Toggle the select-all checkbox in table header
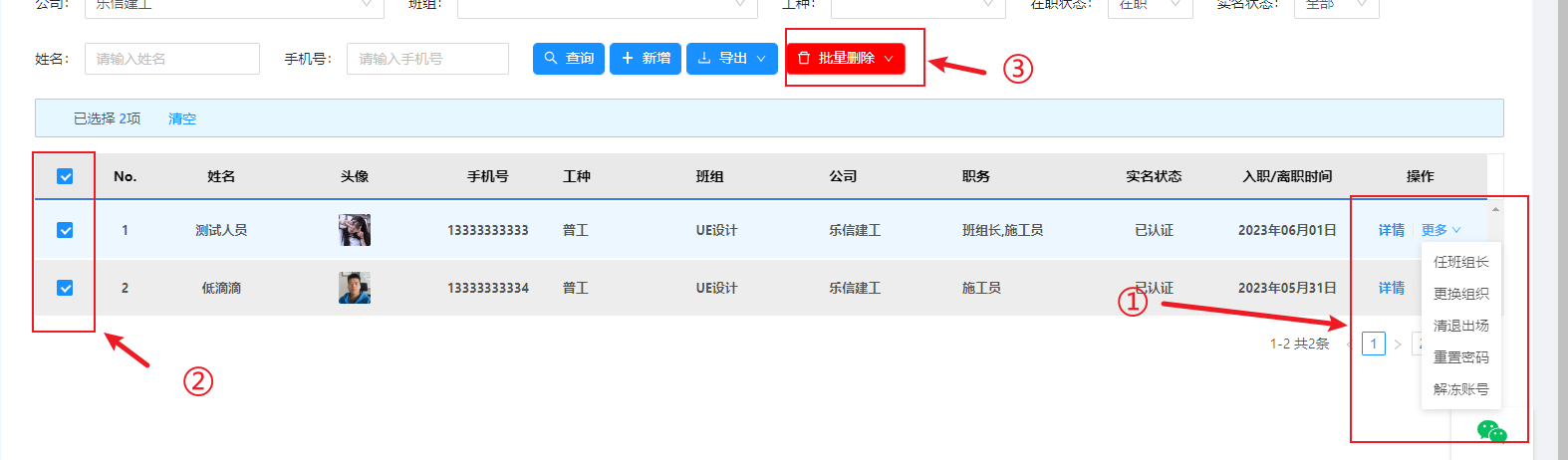Image resolution: width=1568 pixels, height=460 pixels. tap(65, 177)
